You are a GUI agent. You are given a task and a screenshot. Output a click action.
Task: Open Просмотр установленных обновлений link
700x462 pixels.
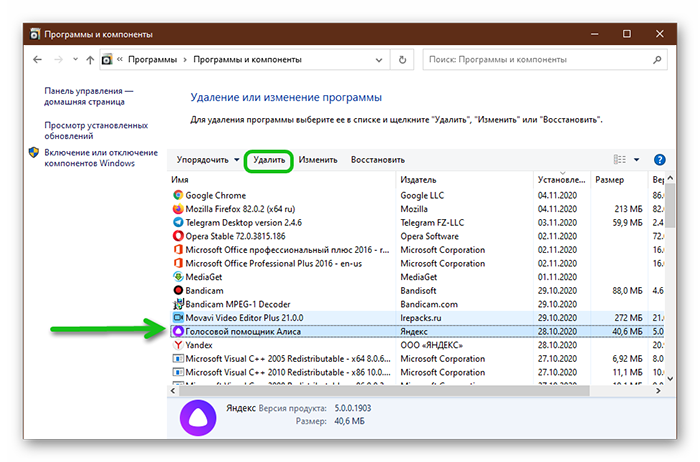coord(96,130)
